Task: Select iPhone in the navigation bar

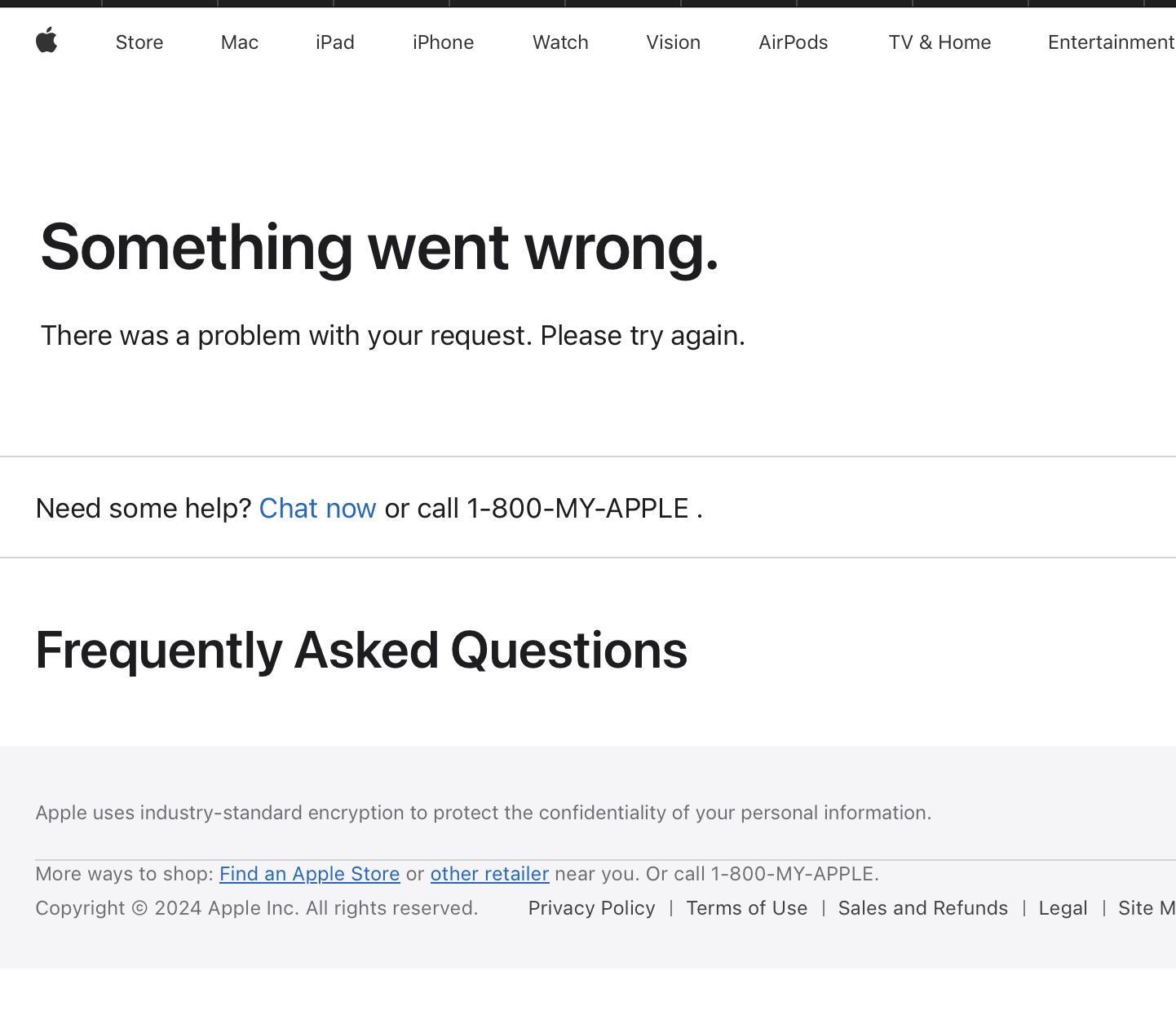Action: pyautogui.click(x=443, y=42)
